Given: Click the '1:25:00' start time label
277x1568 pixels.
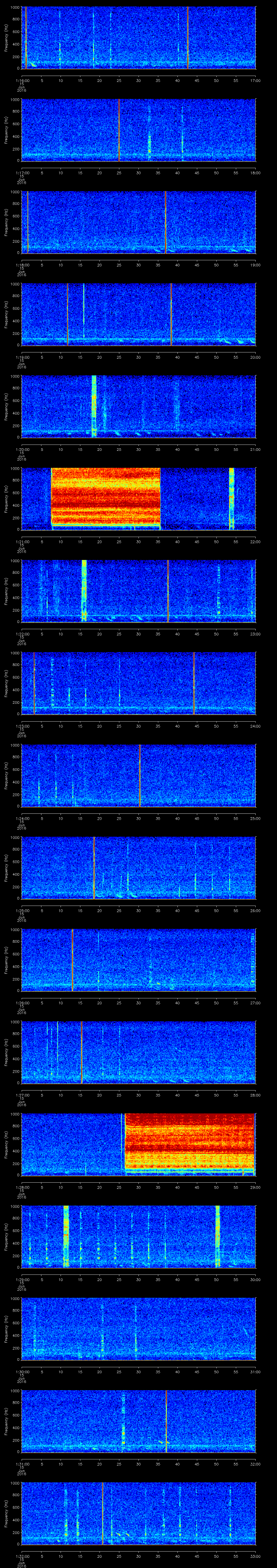Looking at the screenshot, I should 22,910.
